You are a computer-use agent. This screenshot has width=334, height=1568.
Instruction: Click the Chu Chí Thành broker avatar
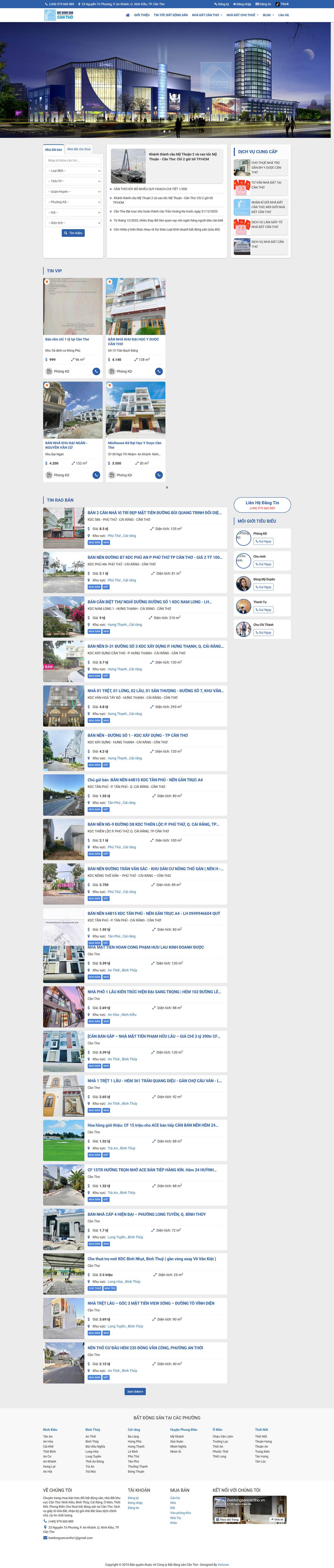[x=243, y=629]
